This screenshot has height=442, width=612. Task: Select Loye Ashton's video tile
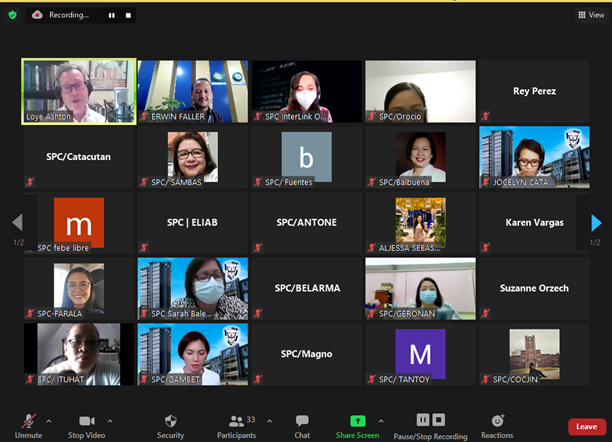(79, 91)
